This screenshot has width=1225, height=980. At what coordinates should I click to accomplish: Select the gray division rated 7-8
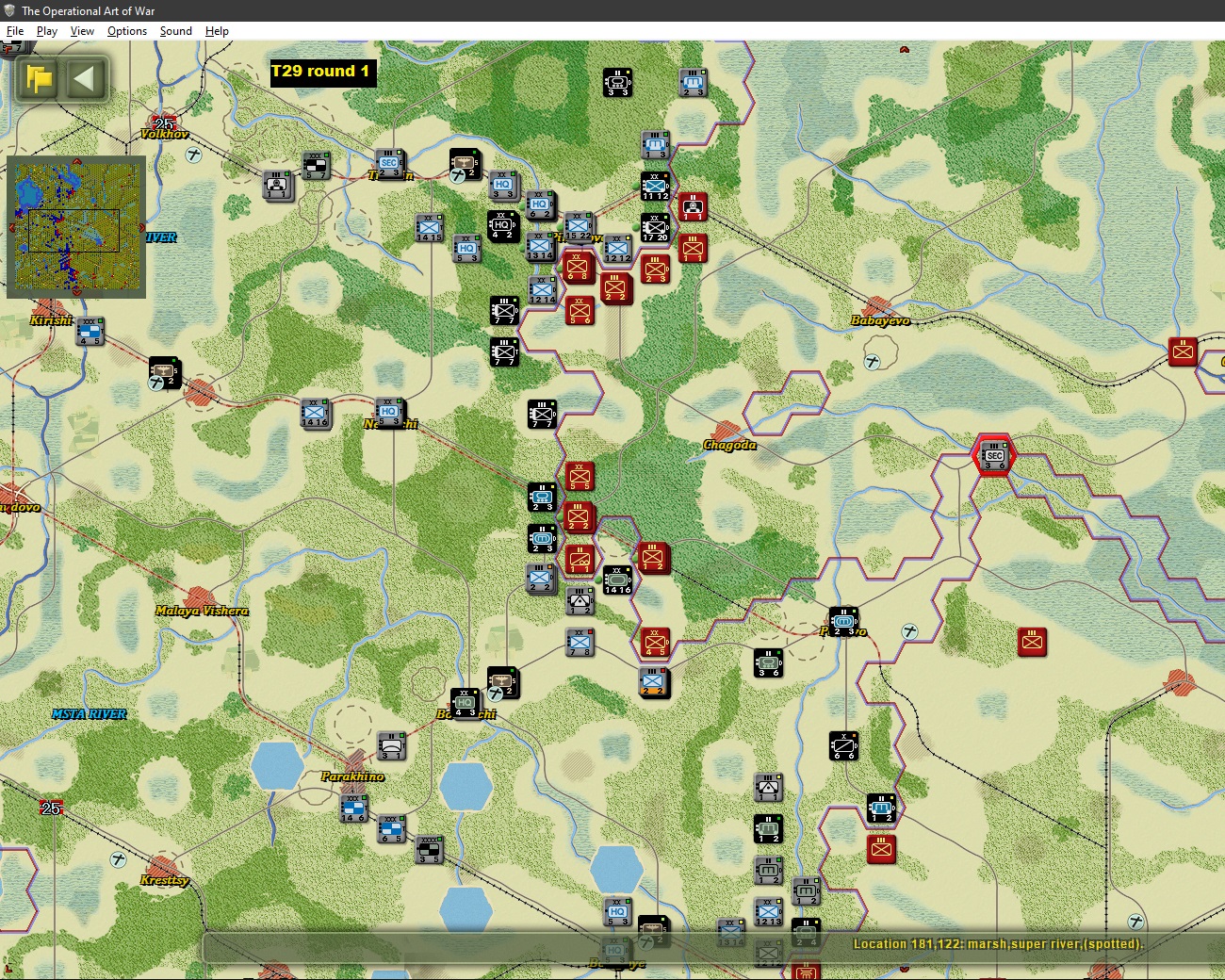pyautogui.click(x=580, y=642)
